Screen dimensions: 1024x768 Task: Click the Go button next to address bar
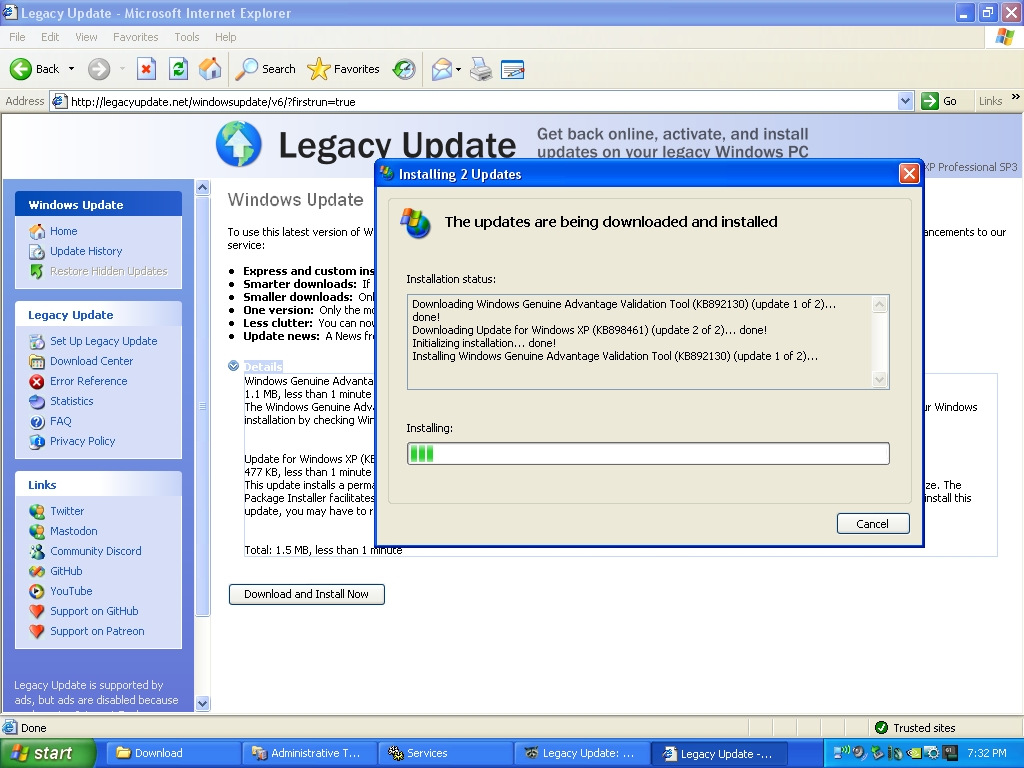tap(939, 101)
